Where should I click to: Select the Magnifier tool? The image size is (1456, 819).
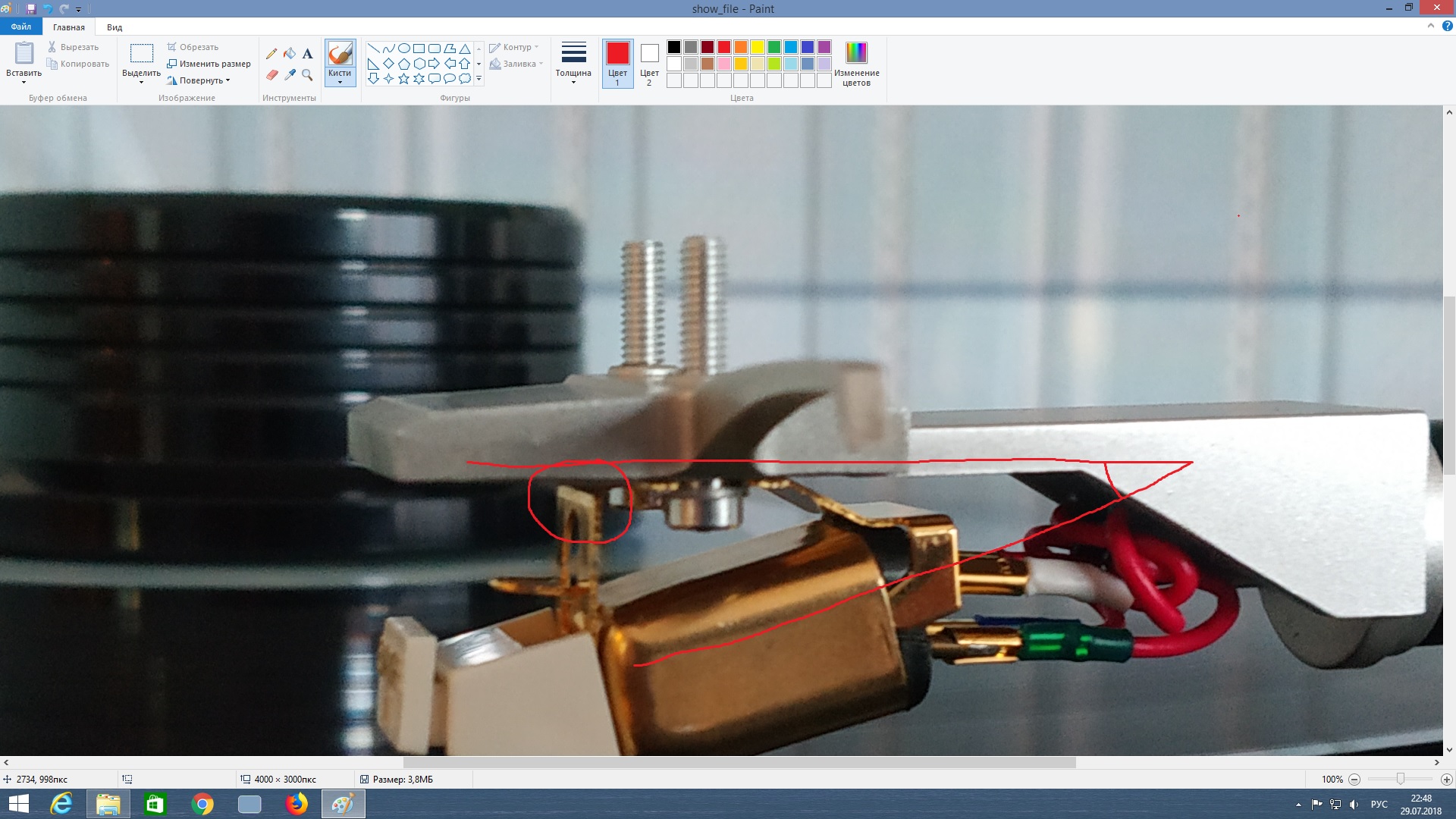pos(307,74)
